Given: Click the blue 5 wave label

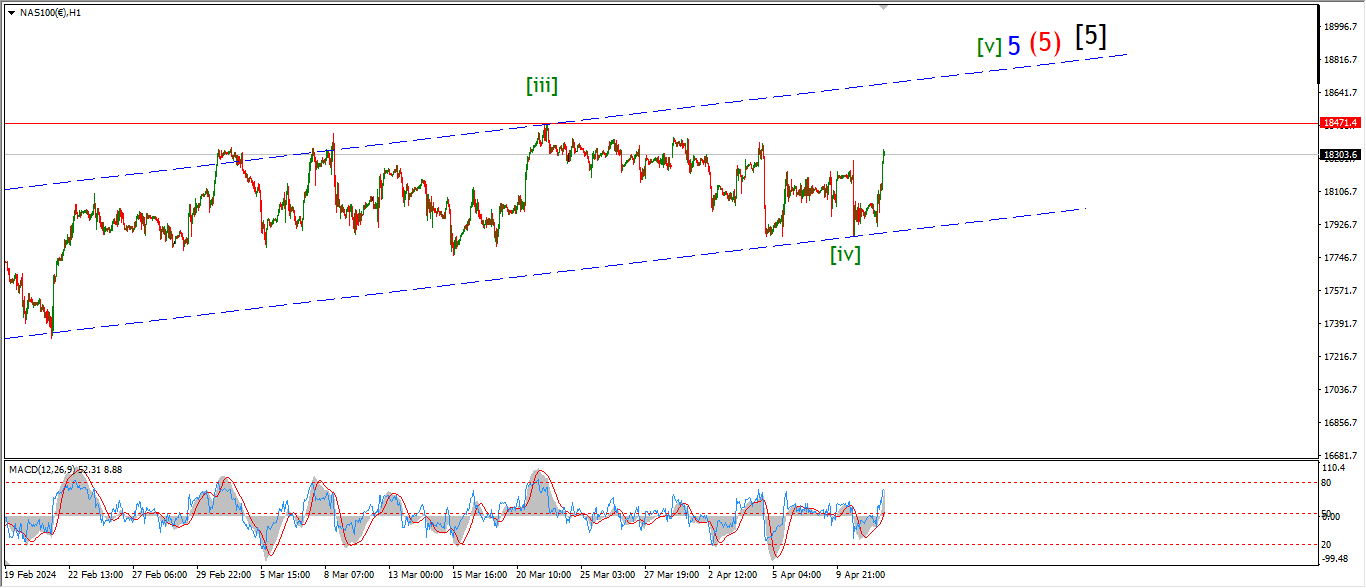Looking at the screenshot, I should click(1014, 45).
